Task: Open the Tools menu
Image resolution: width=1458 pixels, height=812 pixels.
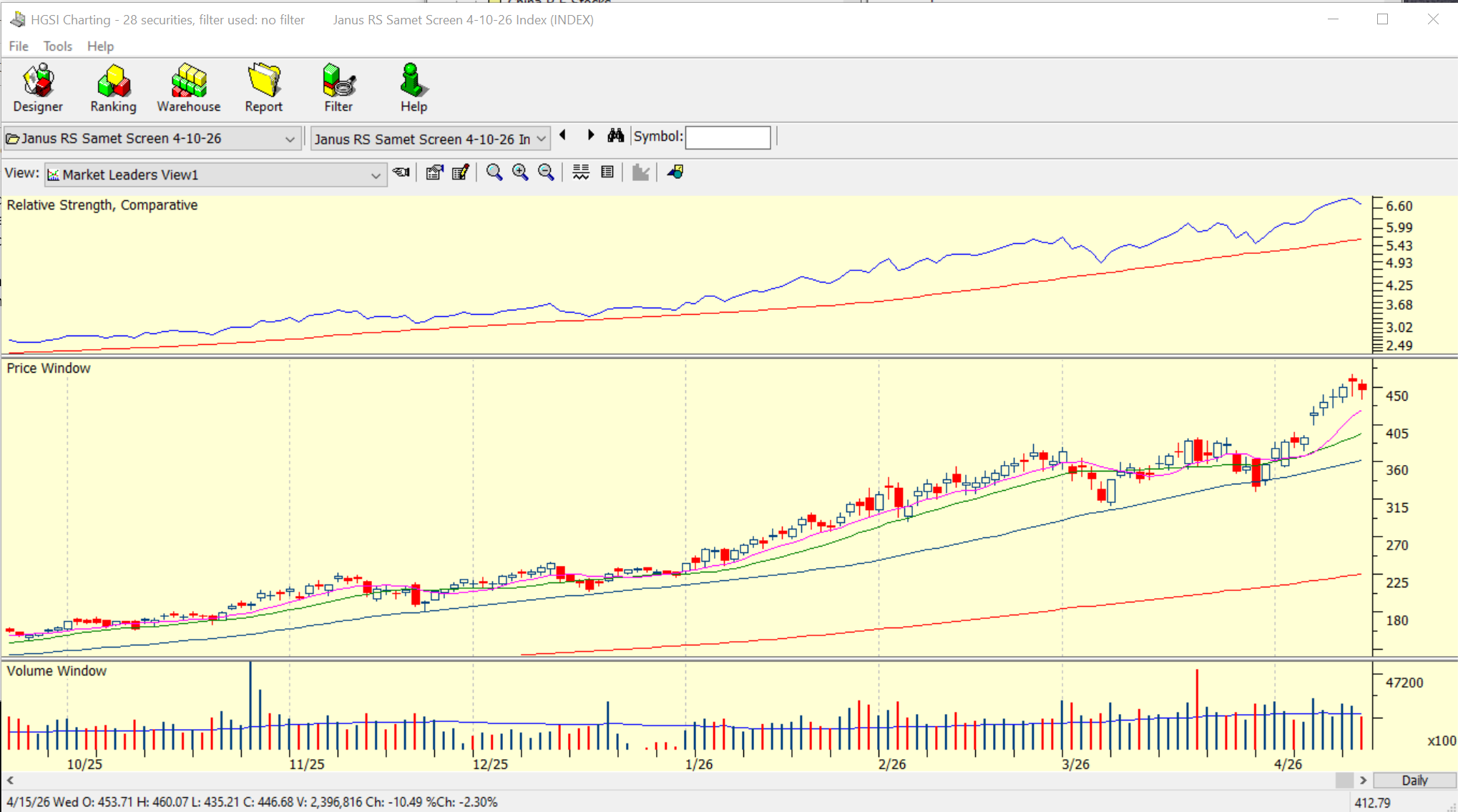Action: click(x=57, y=47)
